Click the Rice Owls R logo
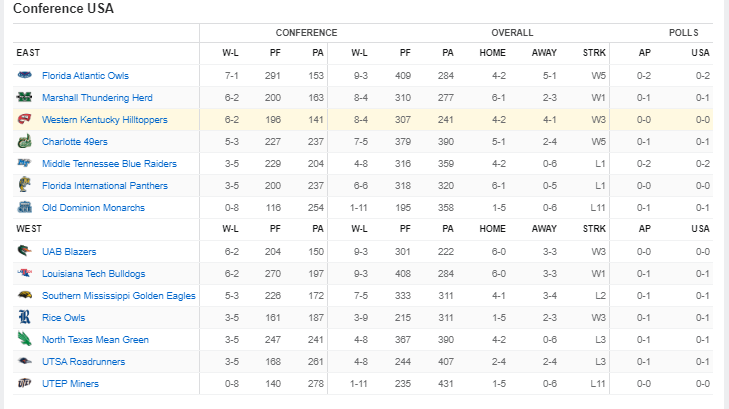Screen dimensions: 729x409 coord(25,317)
